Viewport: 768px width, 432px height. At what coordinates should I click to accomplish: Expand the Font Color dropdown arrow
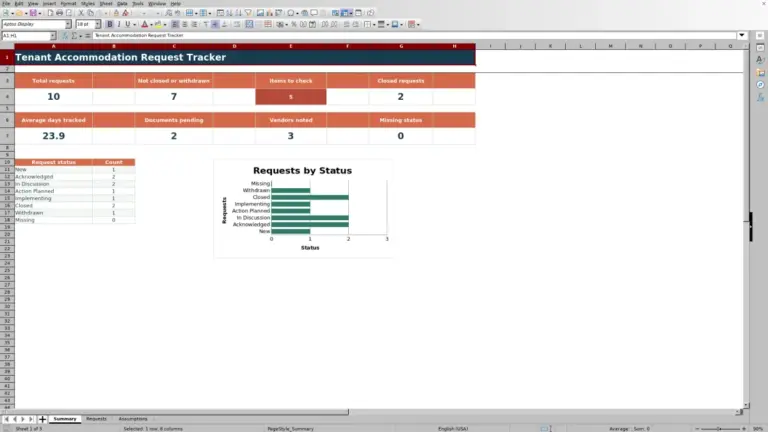pos(151,24)
